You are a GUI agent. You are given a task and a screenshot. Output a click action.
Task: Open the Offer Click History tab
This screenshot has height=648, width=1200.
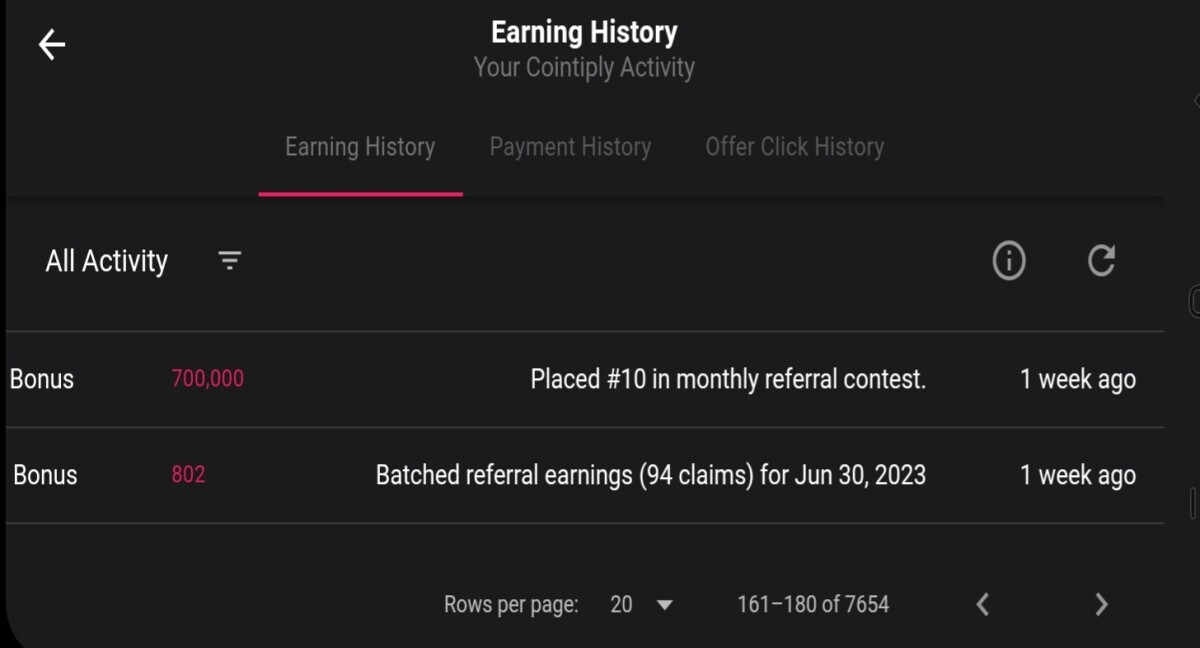click(x=795, y=147)
